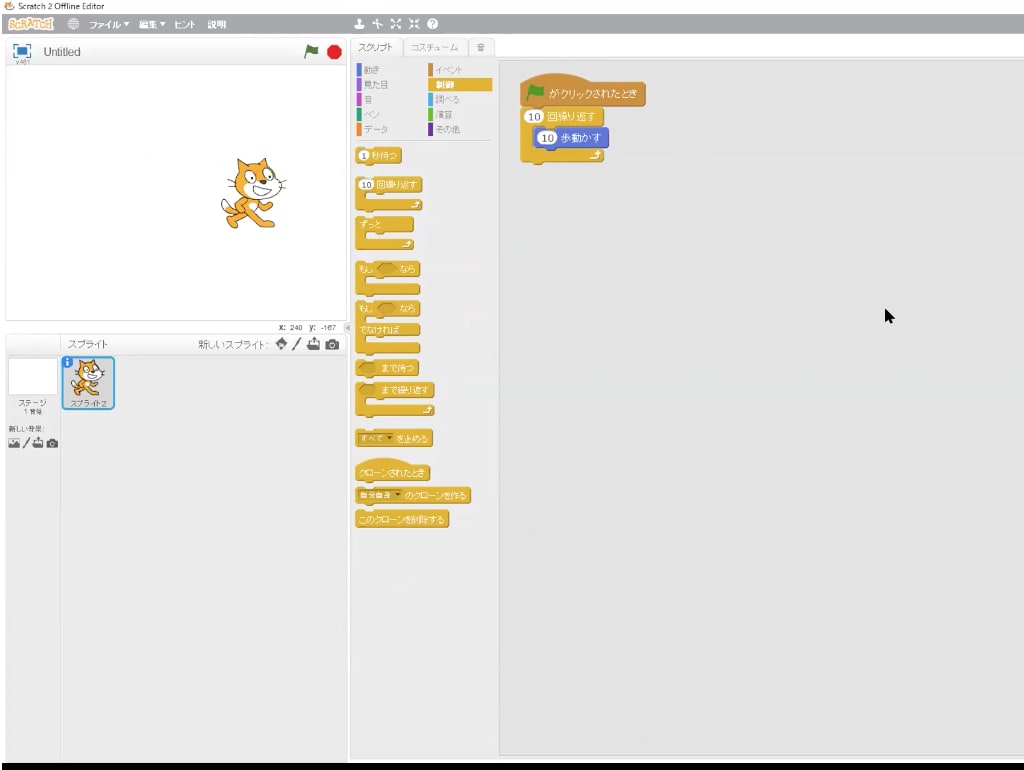The width and height of the screenshot is (1024, 770).
Task: Select the Duplicate stamp icon in the toolbar
Action: (359, 24)
